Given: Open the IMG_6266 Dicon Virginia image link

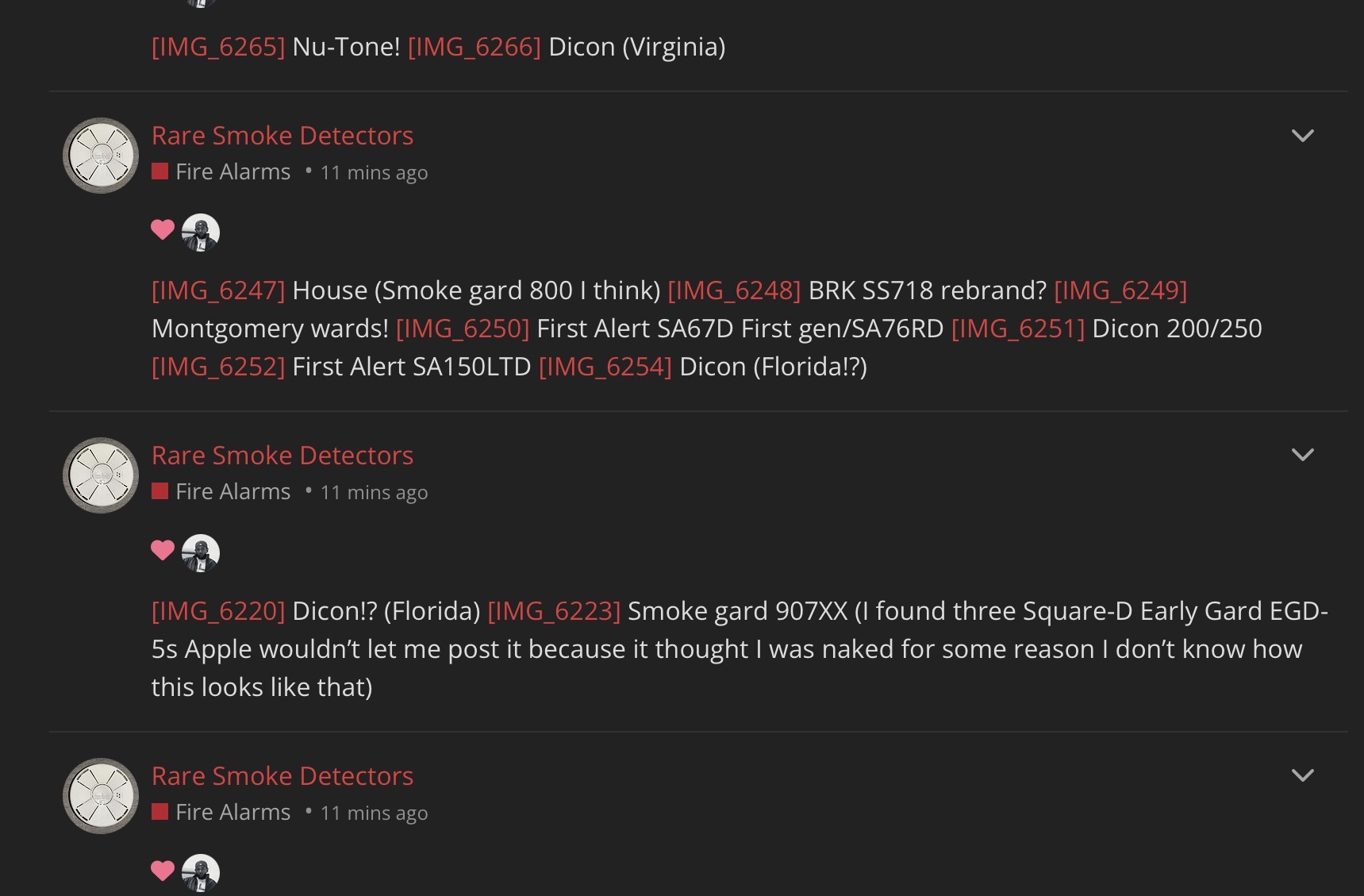Looking at the screenshot, I should [475, 47].
